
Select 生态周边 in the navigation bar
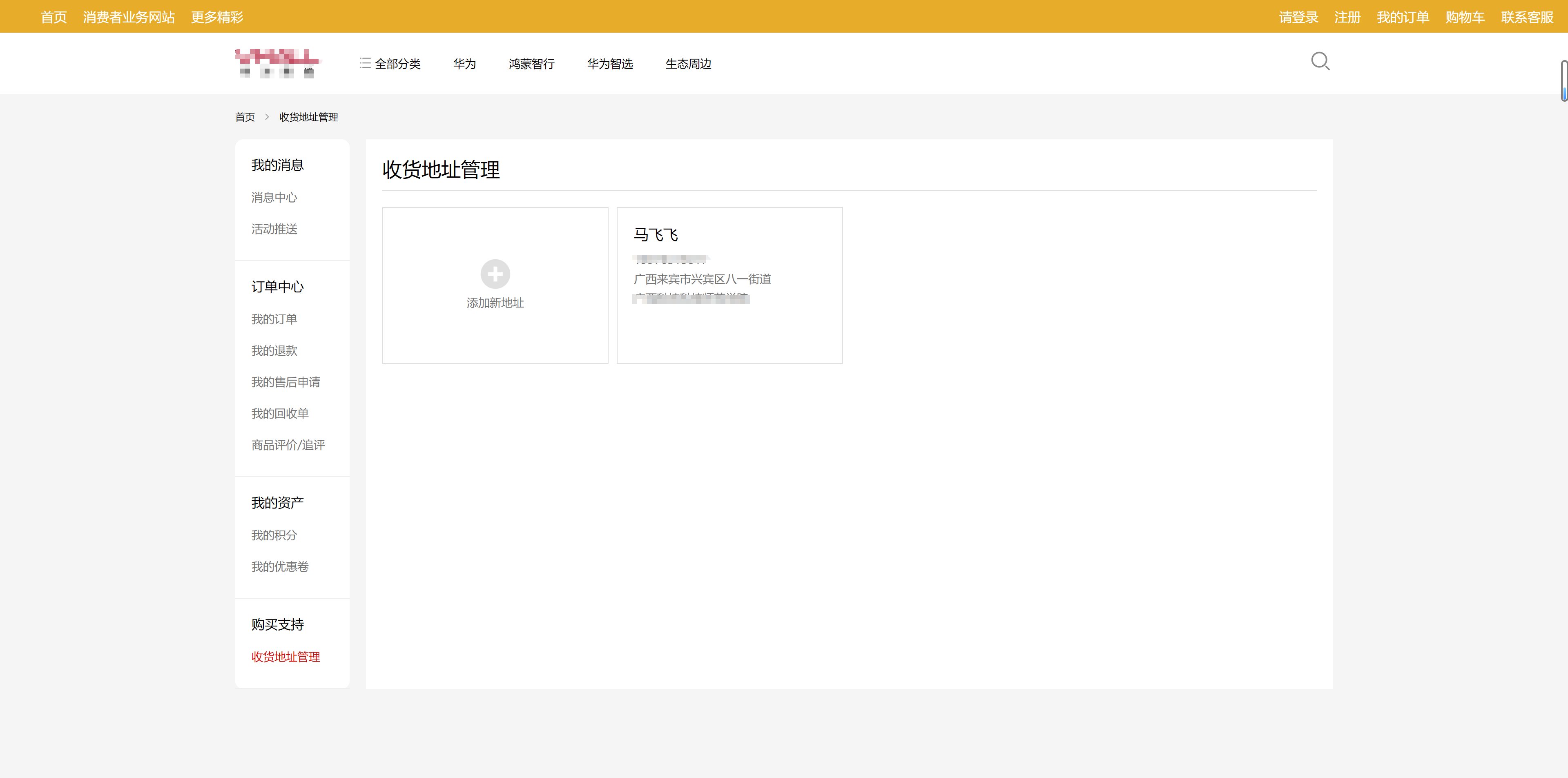[x=688, y=64]
